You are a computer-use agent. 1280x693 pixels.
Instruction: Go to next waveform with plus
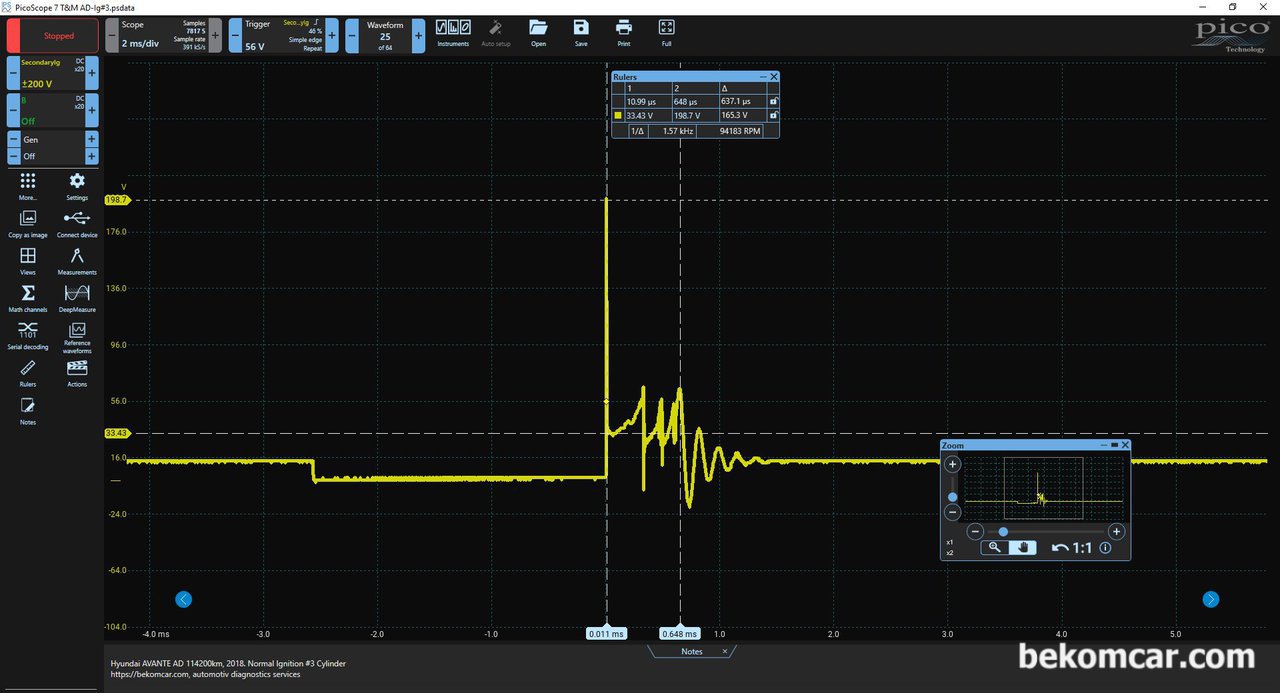(x=418, y=36)
